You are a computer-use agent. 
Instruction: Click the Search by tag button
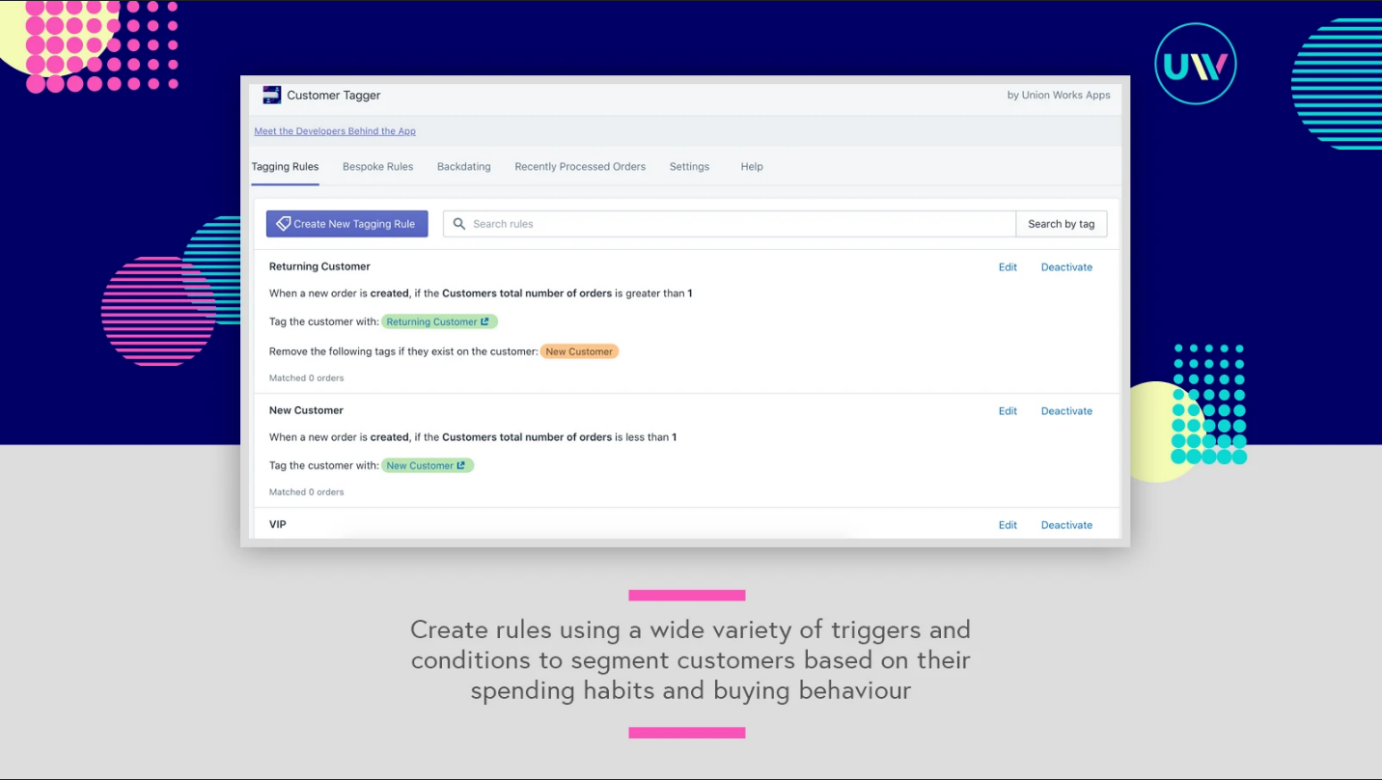1060,224
